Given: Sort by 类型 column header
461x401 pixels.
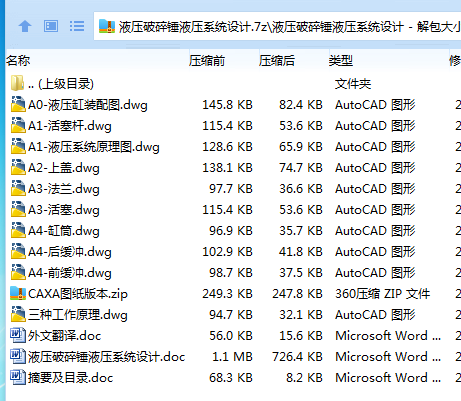Looking at the screenshot, I should pyautogui.click(x=341, y=61).
